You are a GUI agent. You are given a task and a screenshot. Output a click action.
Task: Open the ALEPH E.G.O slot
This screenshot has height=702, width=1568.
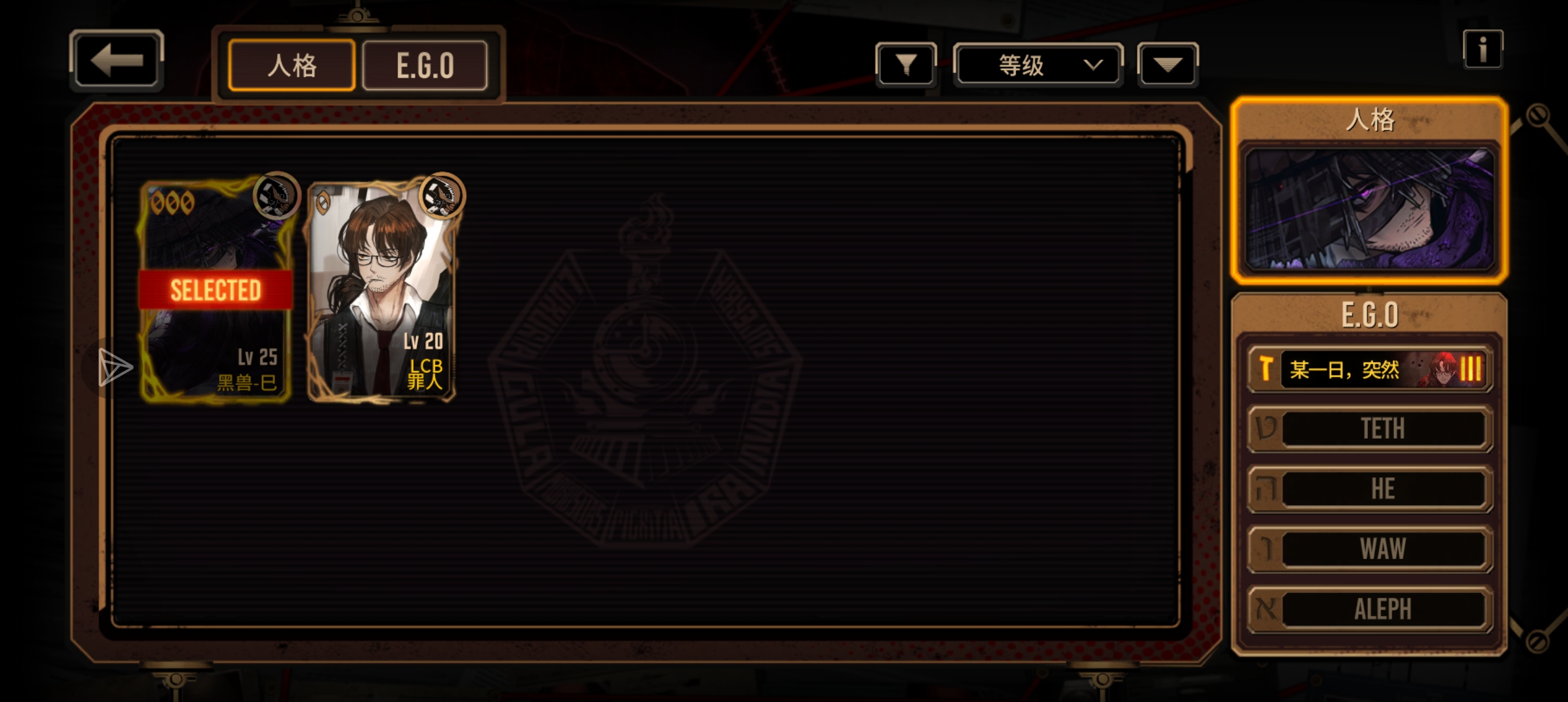pyautogui.click(x=1370, y=609)
